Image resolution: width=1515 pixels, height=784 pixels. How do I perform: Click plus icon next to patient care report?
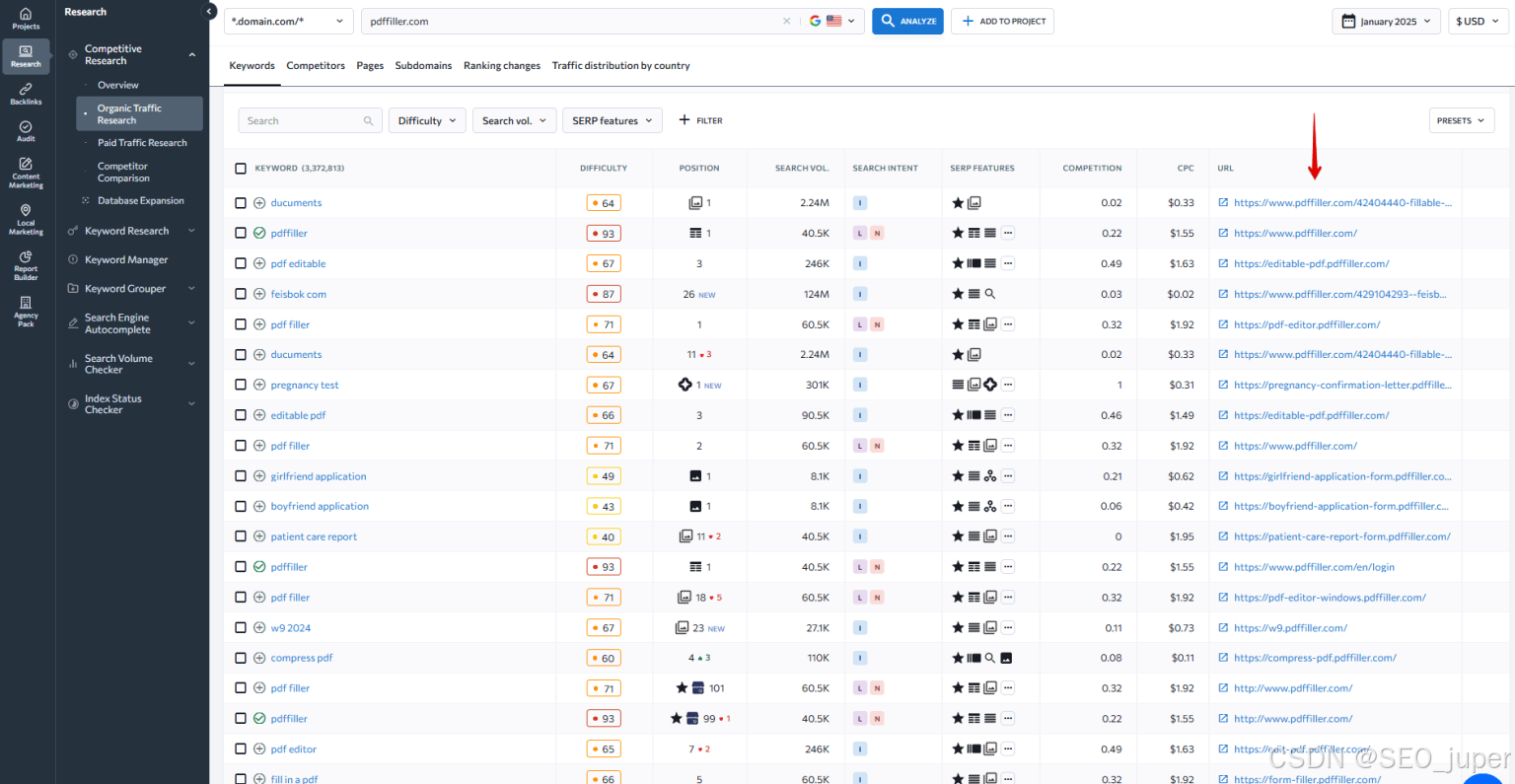[259, 536]
